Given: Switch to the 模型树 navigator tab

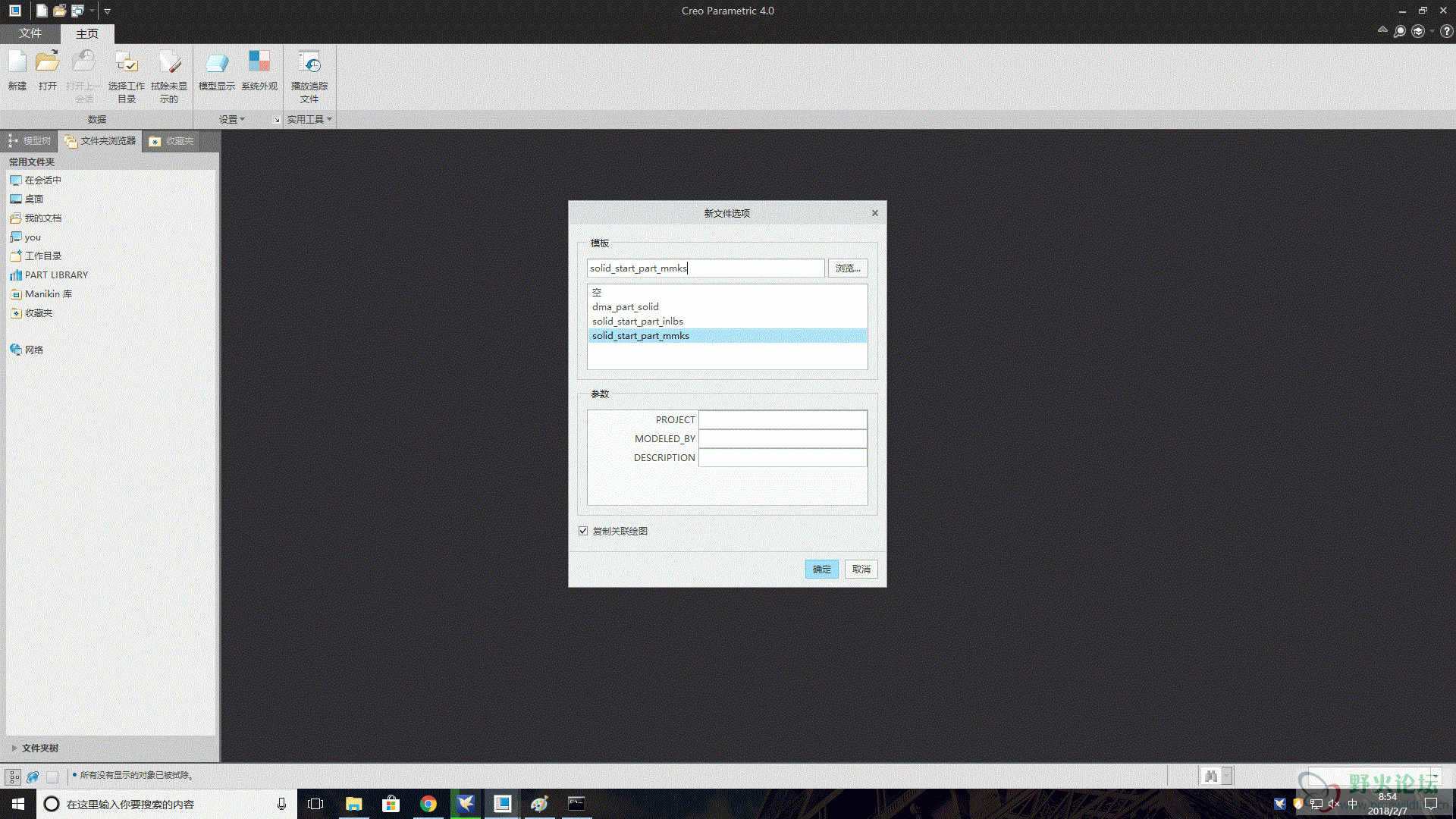Looking at the screenshot, I should tap(30, 141).
